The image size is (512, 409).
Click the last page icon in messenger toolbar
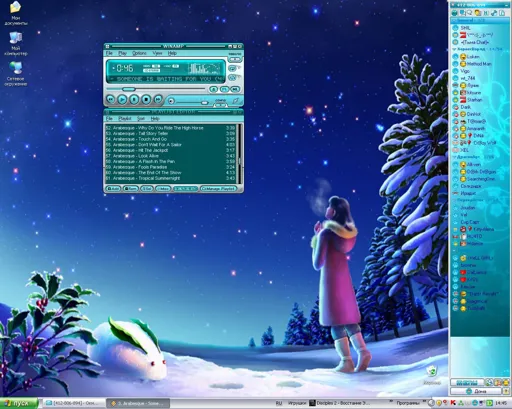click(x=502, y=13)
